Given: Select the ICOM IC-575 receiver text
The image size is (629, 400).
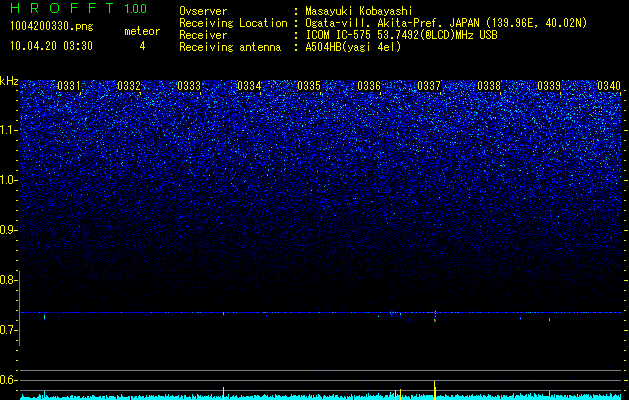Looking at the screenshot, I should [401, 35].
